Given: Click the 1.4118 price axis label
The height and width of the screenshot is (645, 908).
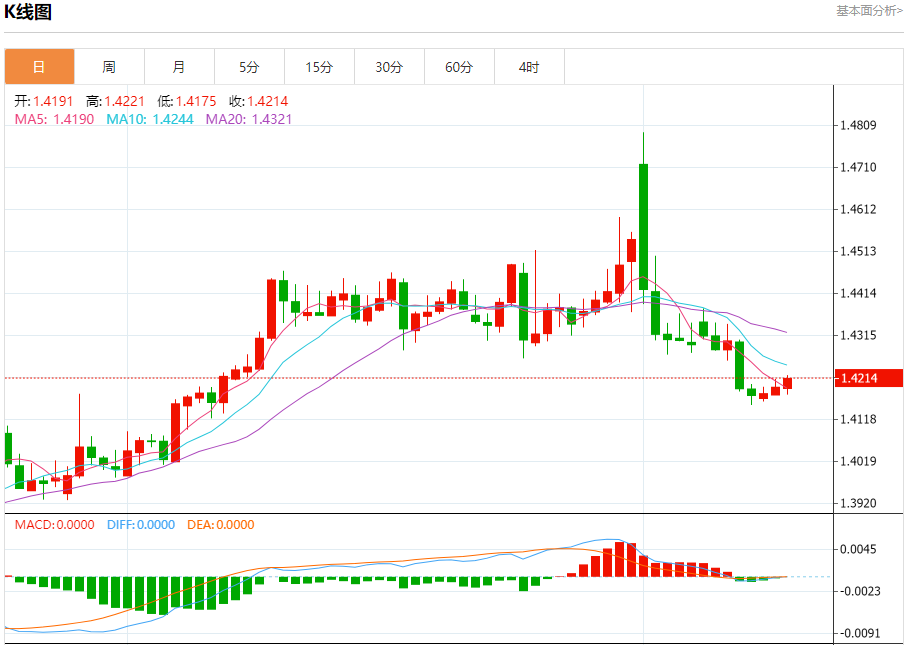Looking at the screenshot, I should pos(859,419).
